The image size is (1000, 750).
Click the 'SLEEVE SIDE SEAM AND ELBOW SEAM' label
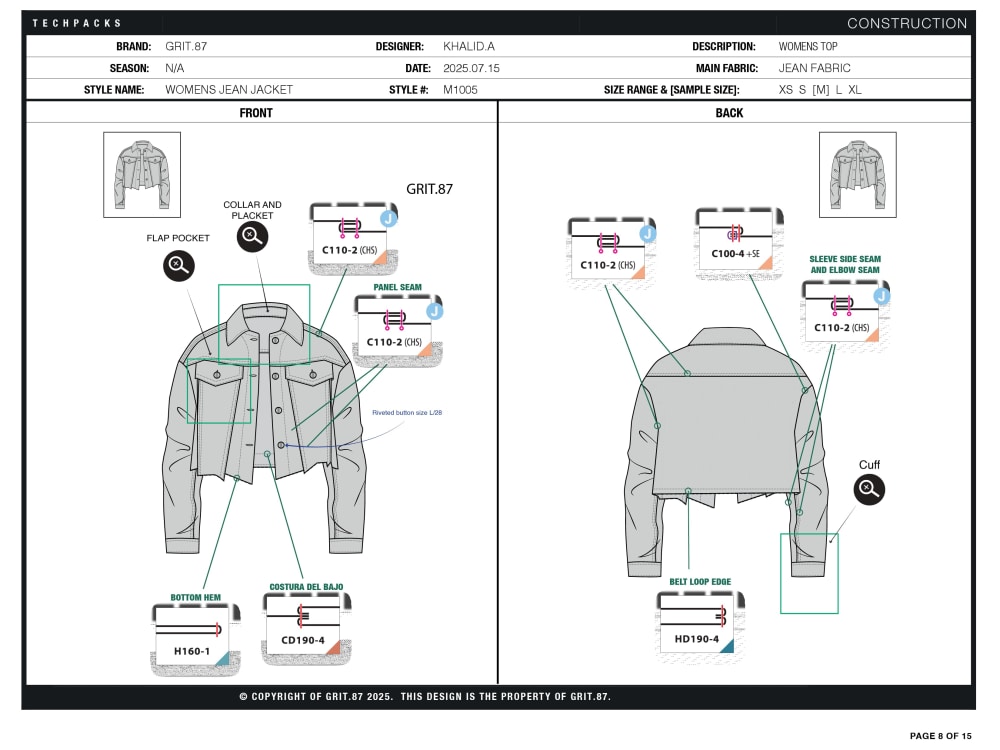(845, 264)
